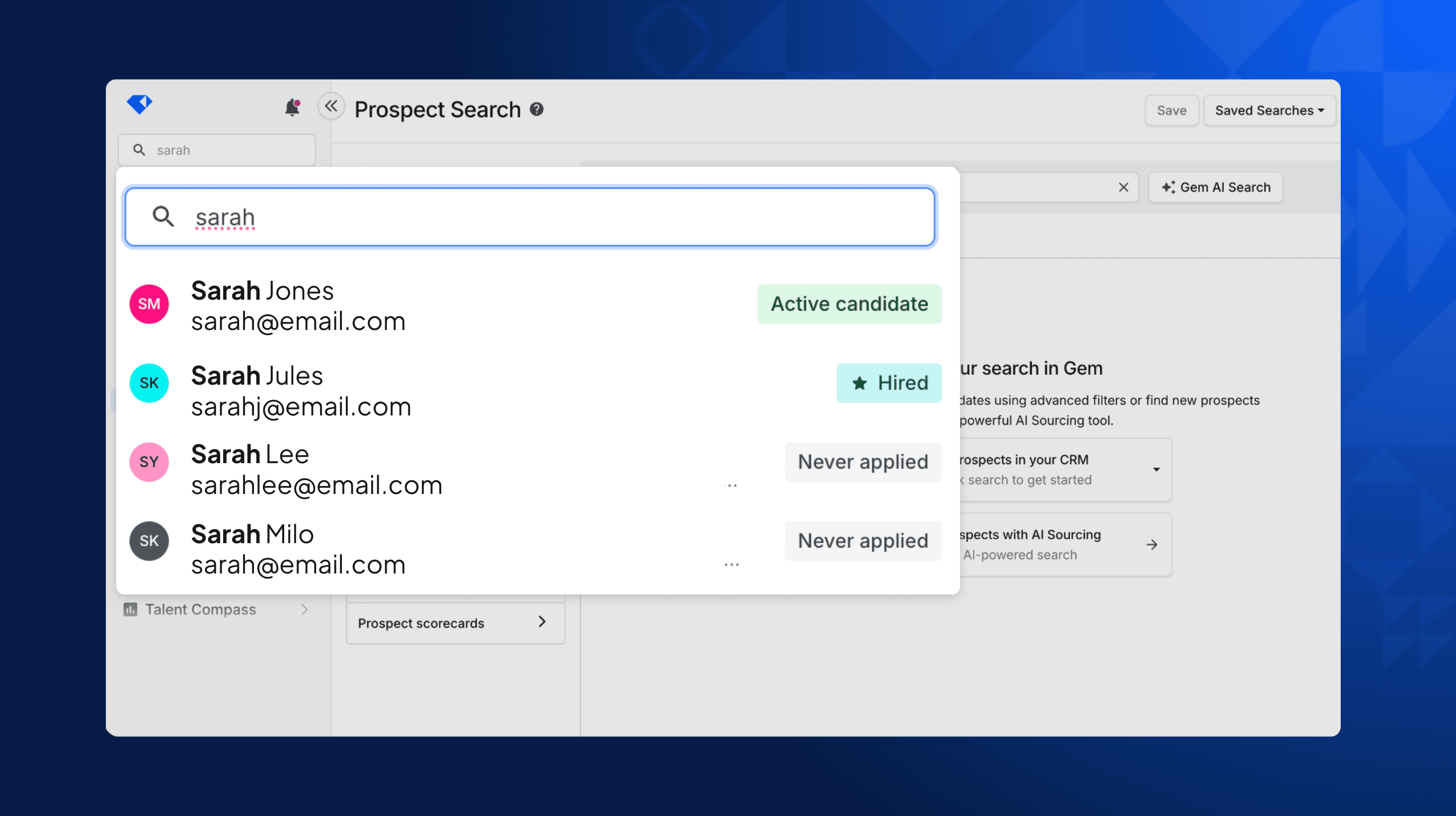Image resolution: width=1456 pixels, height=816 pixels.
Task: Click the Gem diamond logo
Action: (139, 104)
